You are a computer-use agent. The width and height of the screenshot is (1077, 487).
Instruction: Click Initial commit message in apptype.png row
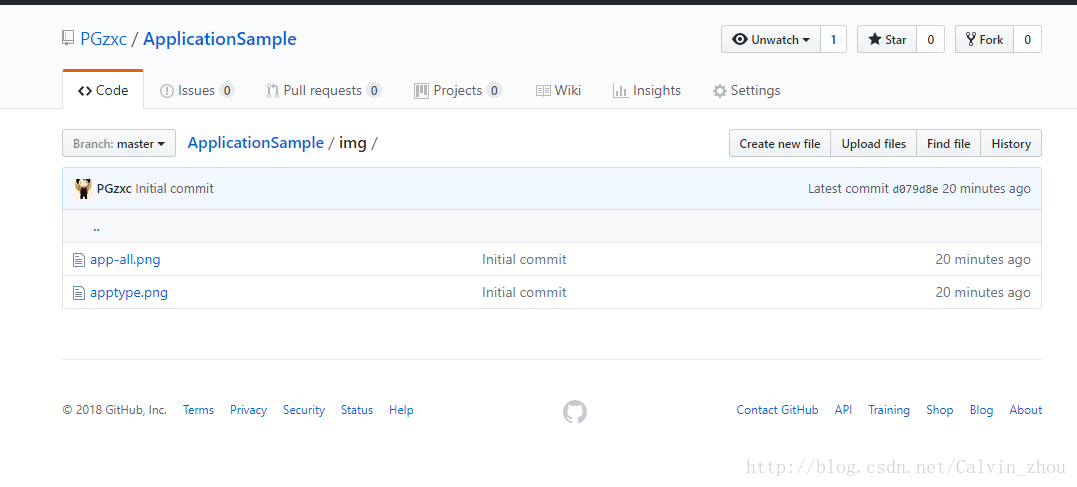(524, 293)
